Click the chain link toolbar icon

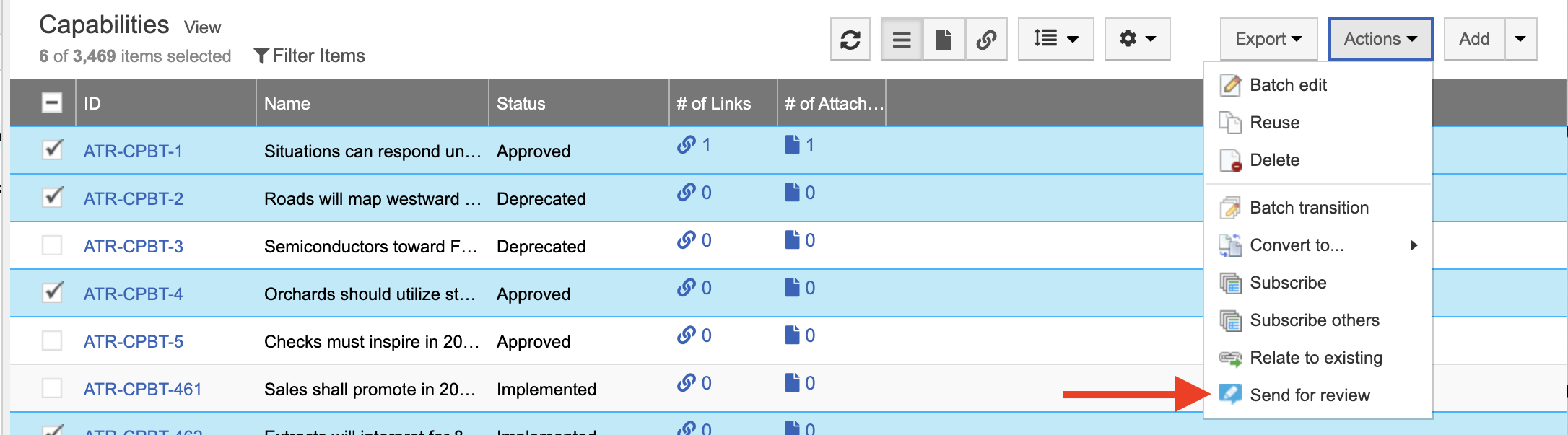[x=986, y=39]
